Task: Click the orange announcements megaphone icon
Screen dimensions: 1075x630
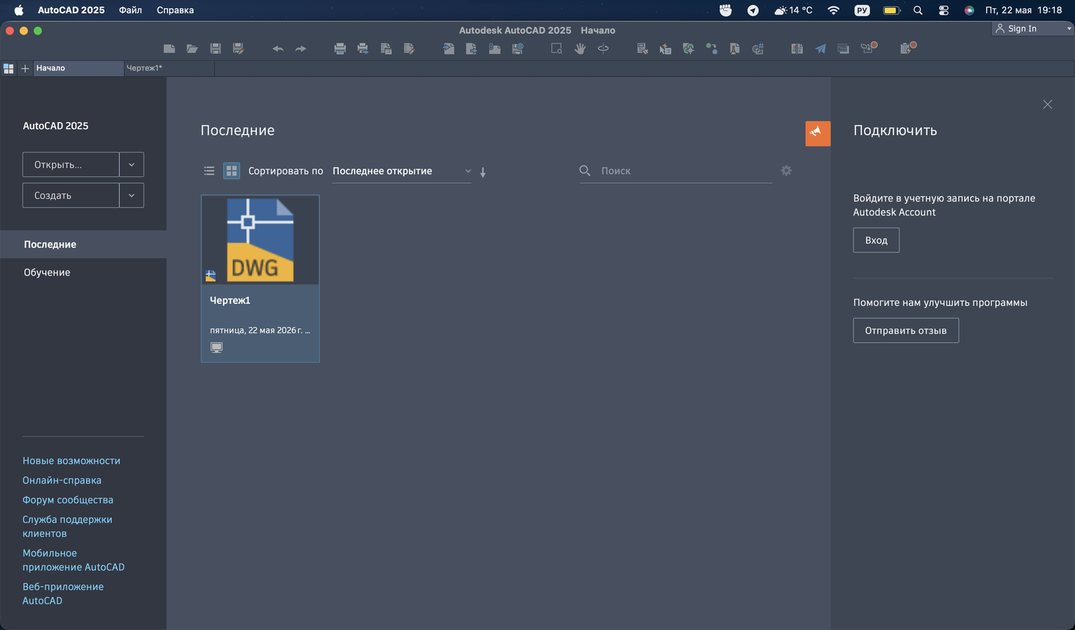Action: coord(818,133)
